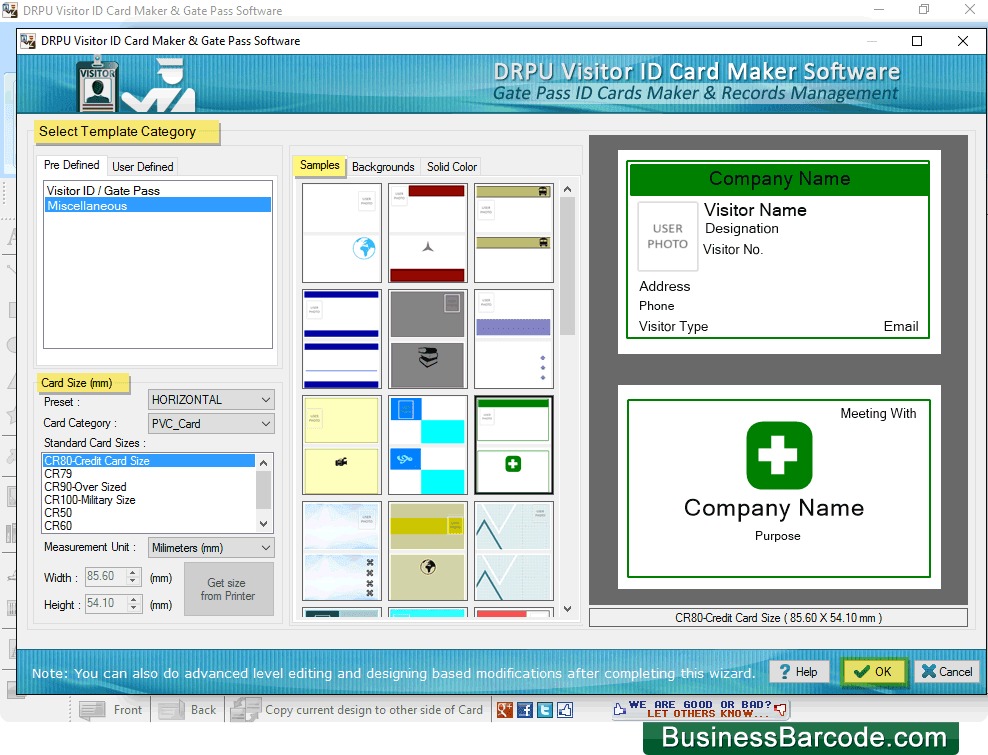This screenshot has width=988, height=755.
Task: Pick the yellow camera sample template
Action: click(x=341, y=445)
